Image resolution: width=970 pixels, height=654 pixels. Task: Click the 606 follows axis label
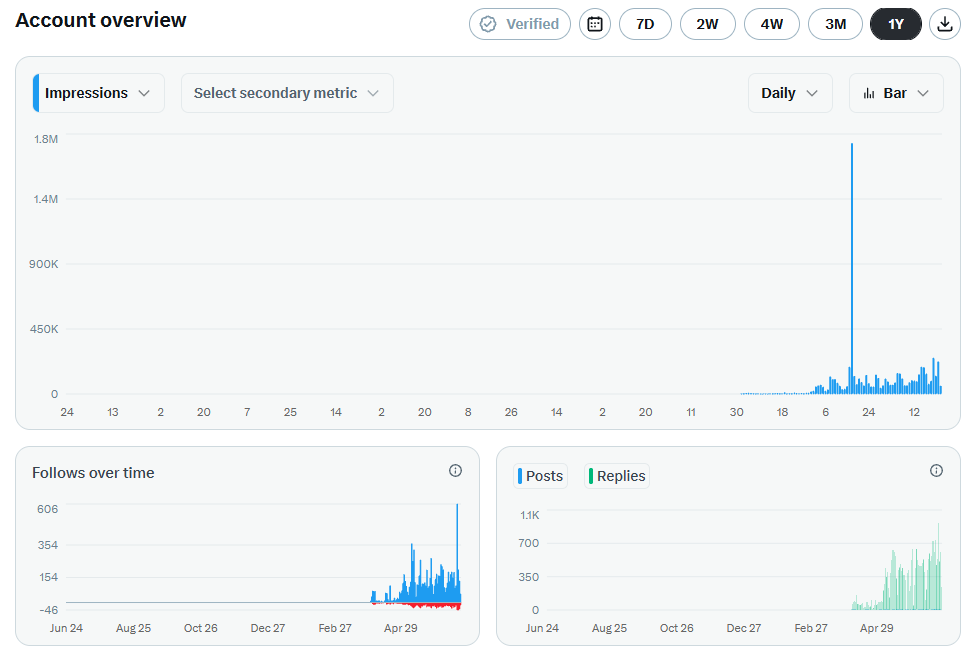[x=48, y=509]
